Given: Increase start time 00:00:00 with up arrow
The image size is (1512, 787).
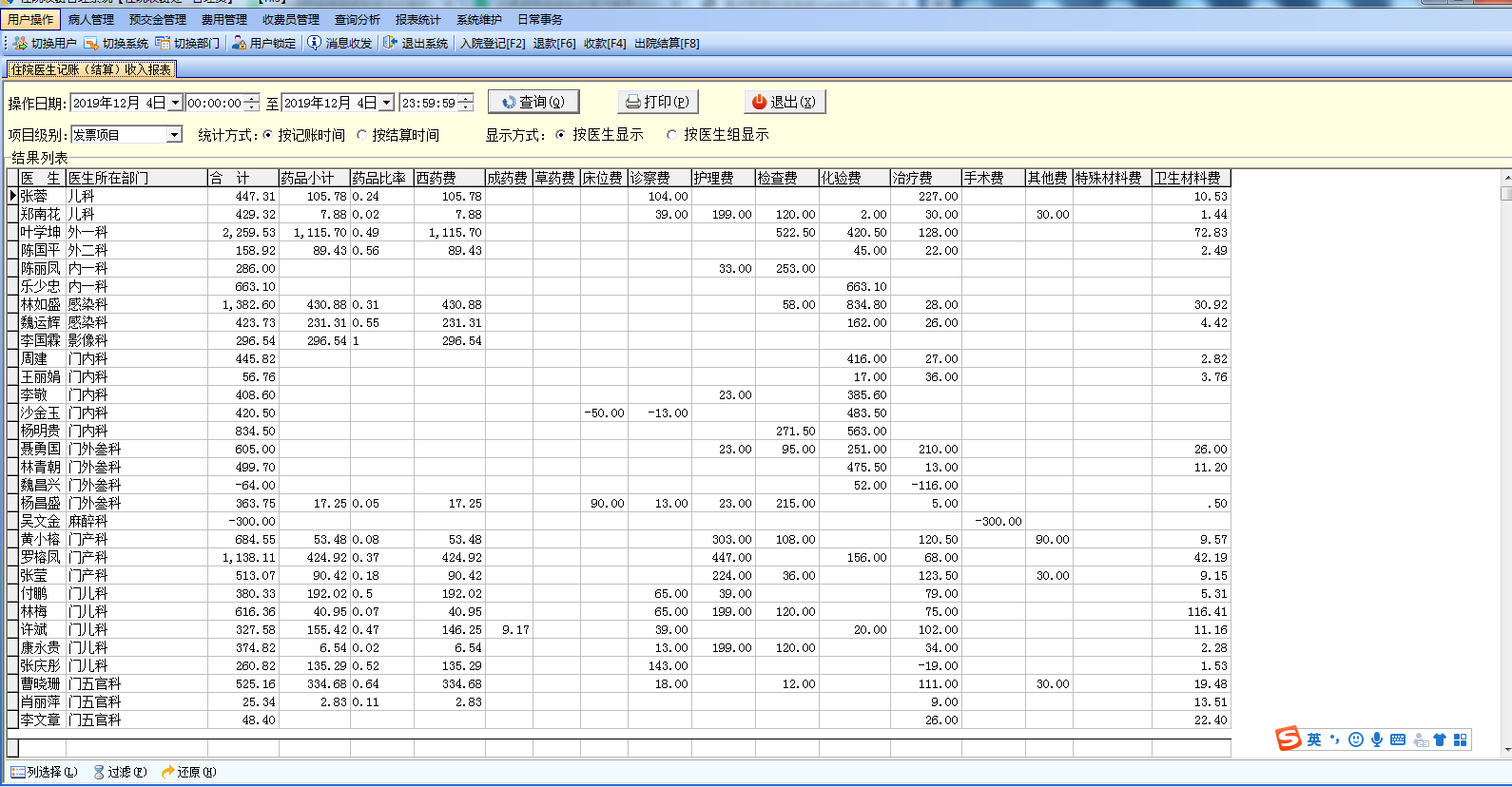Looking at the screenshot, I should pyautogui.click(x=251, y=99).
